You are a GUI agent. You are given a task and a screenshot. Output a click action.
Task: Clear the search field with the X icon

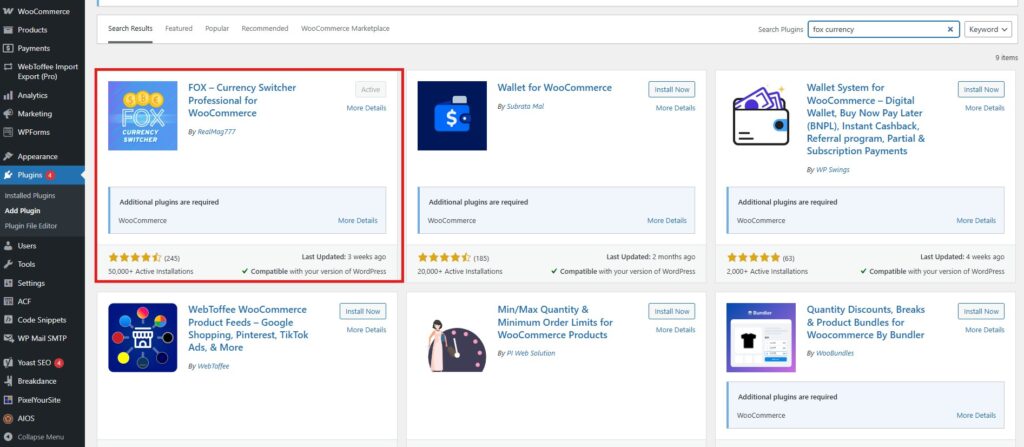[950, 29]
